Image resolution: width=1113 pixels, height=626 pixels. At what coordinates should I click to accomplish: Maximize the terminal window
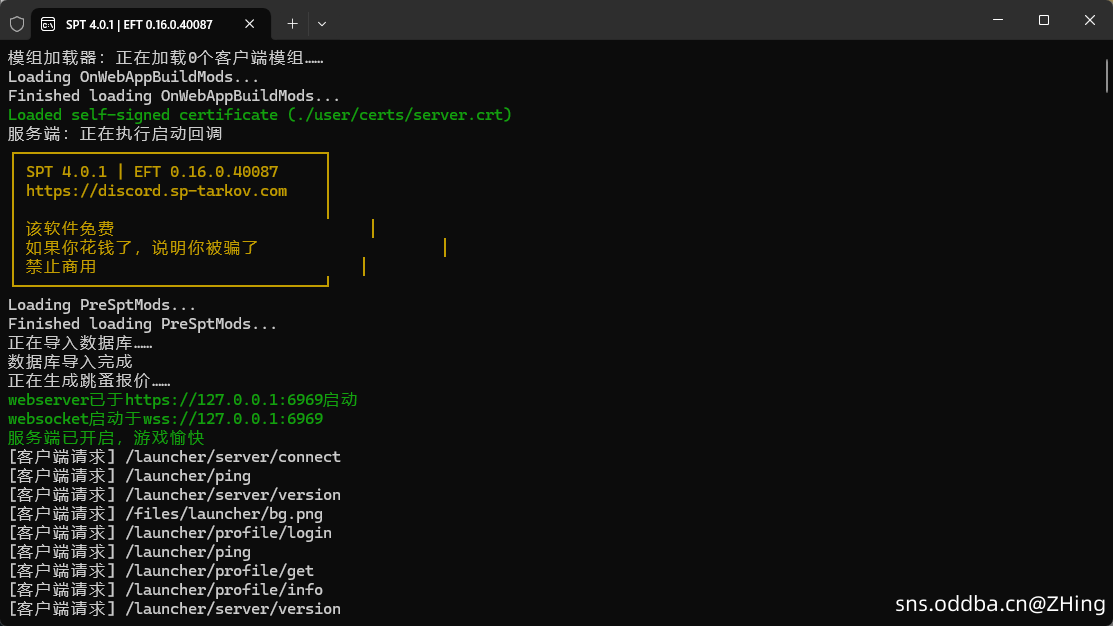(1043, 20)
